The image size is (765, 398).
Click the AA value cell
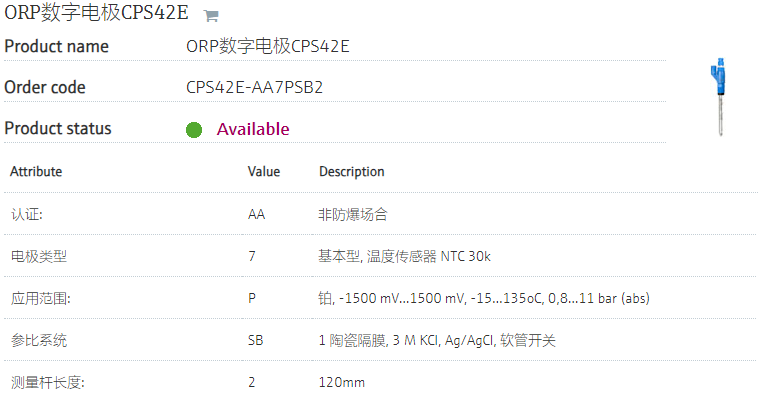(x=256, y=214)
